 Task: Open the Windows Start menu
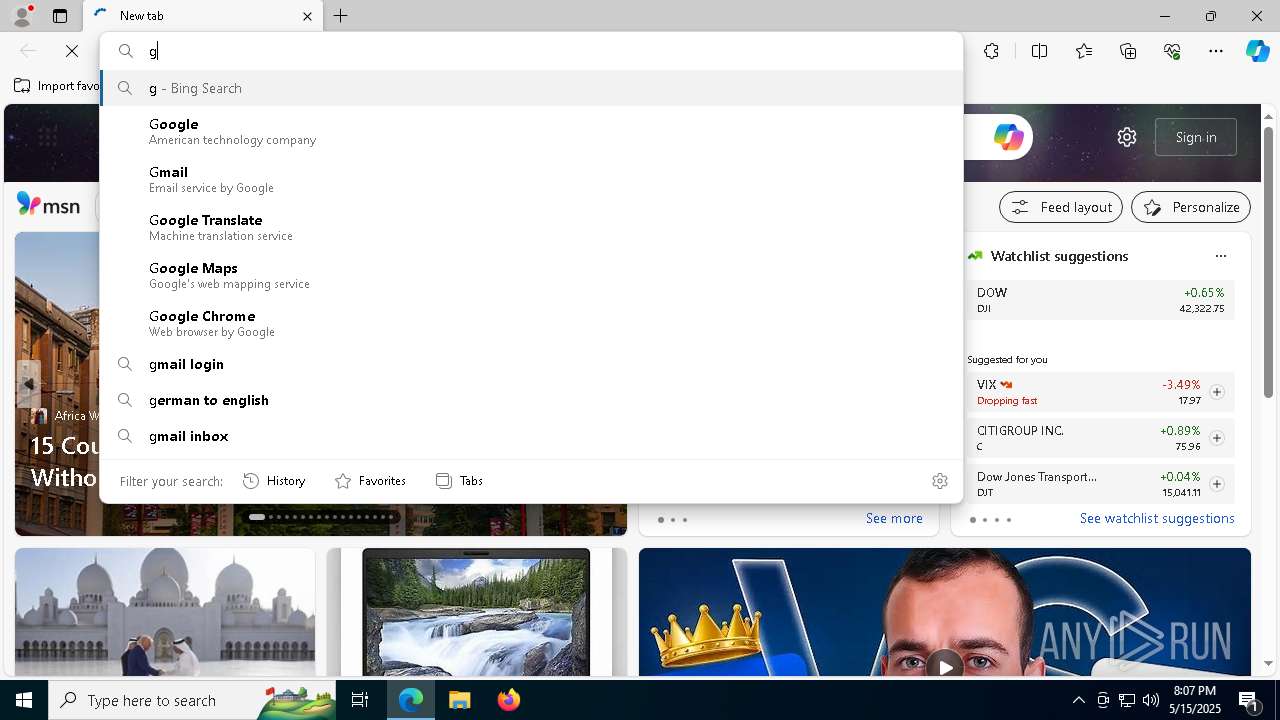(24, 700)
